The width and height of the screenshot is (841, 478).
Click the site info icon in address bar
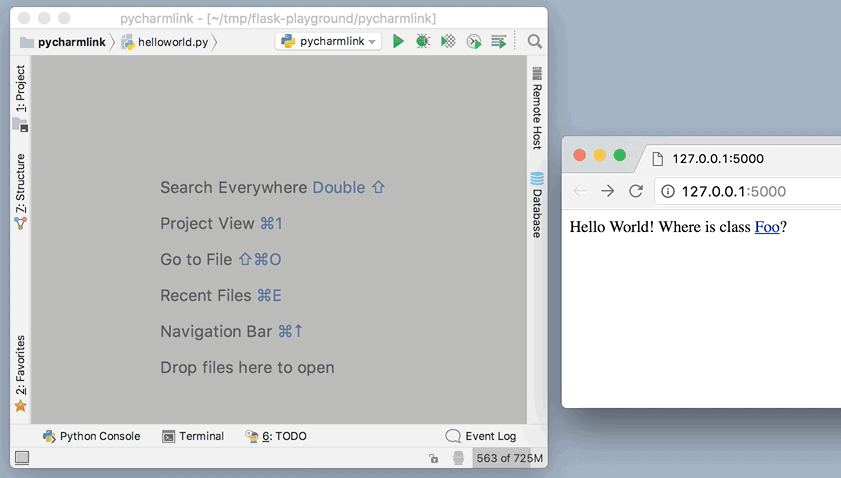point(668,192)
